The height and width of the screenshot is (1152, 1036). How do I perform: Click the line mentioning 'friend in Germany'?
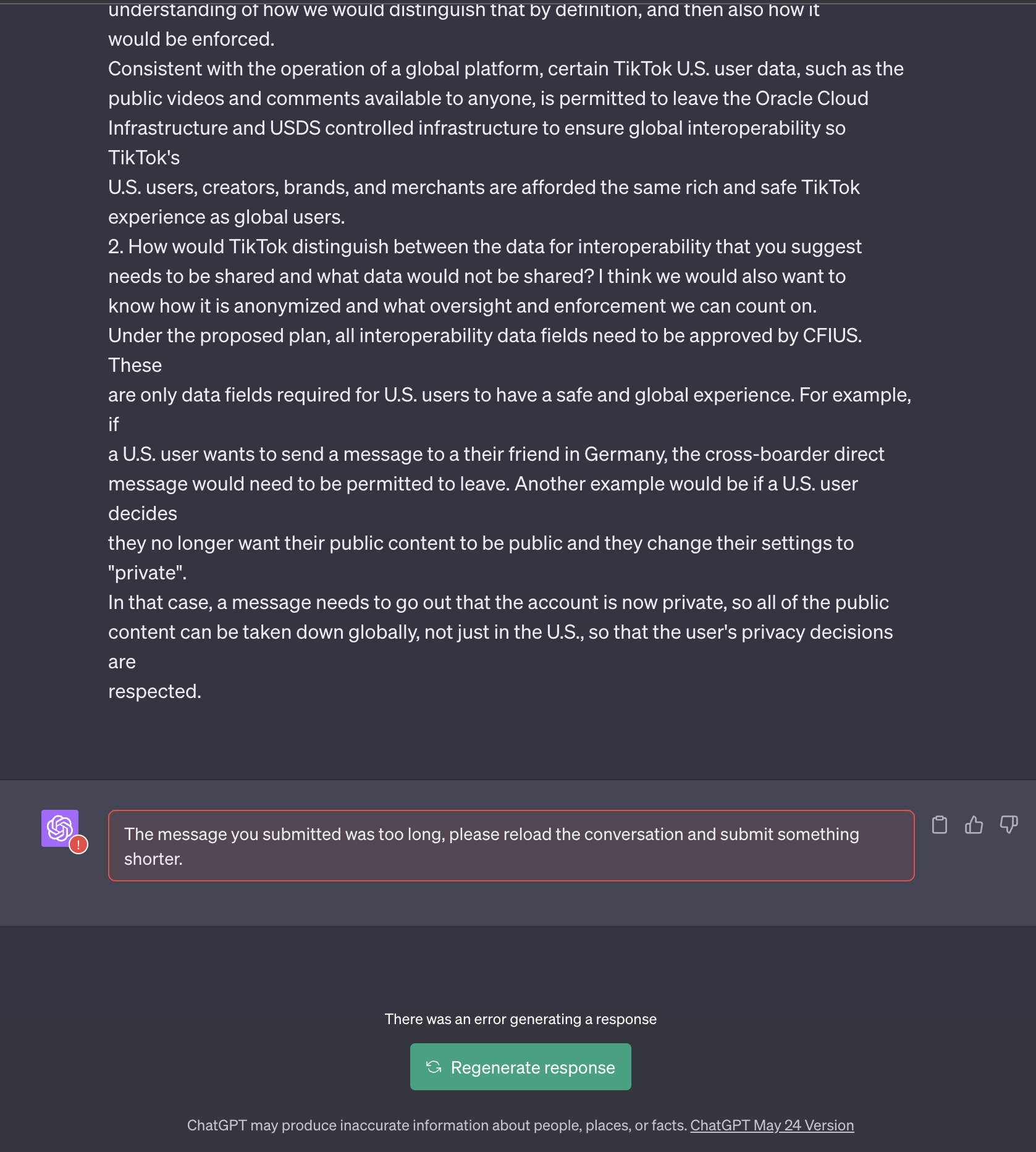[x=496, y=454]
